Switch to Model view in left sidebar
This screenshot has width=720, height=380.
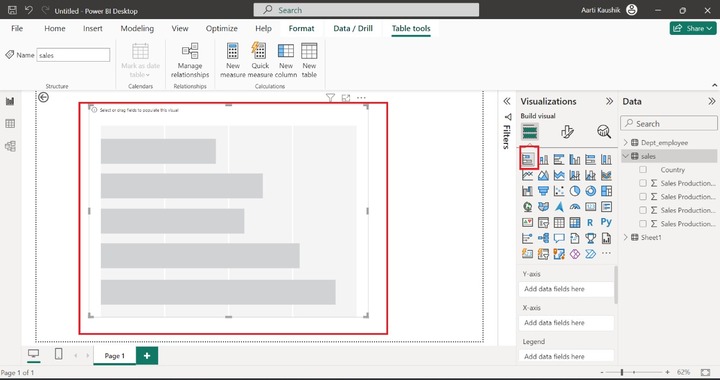coord(10,146)
